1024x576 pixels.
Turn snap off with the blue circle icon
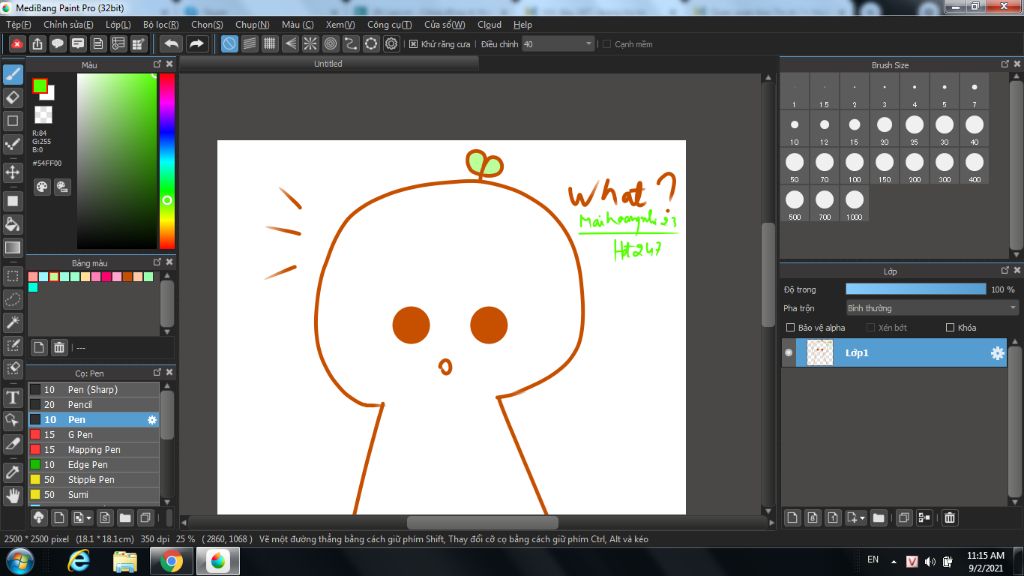[229, 44]
